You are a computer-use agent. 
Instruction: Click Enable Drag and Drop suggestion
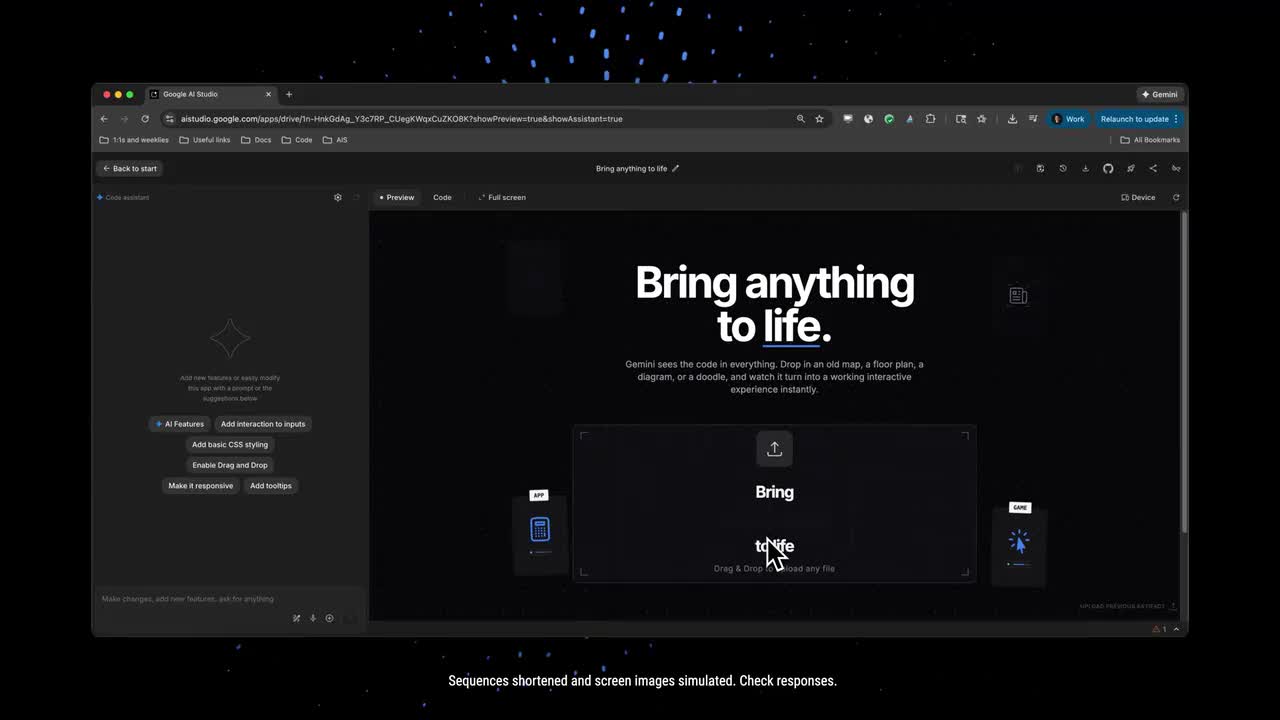point(230,465)
